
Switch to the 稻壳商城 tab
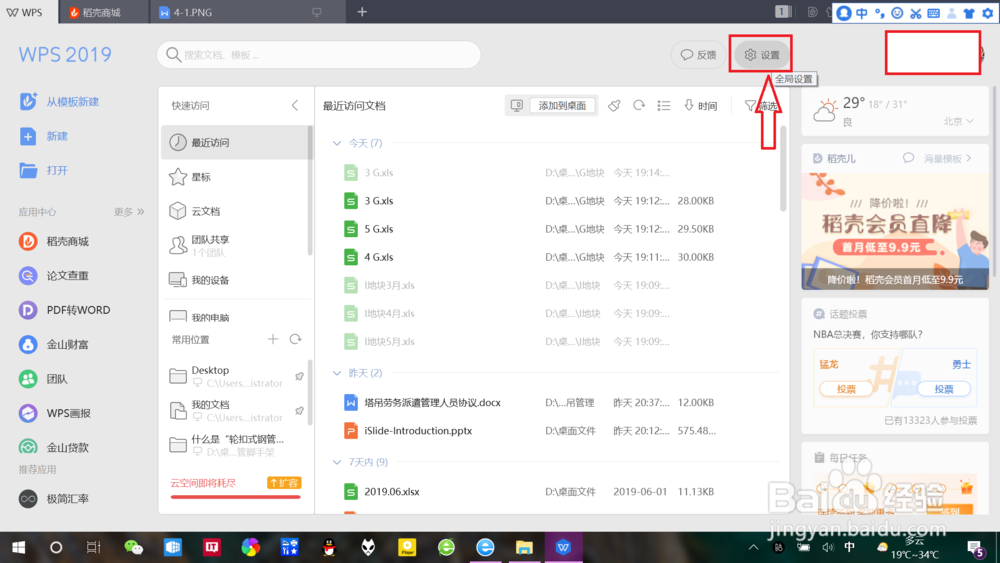(x=102, y=12)
